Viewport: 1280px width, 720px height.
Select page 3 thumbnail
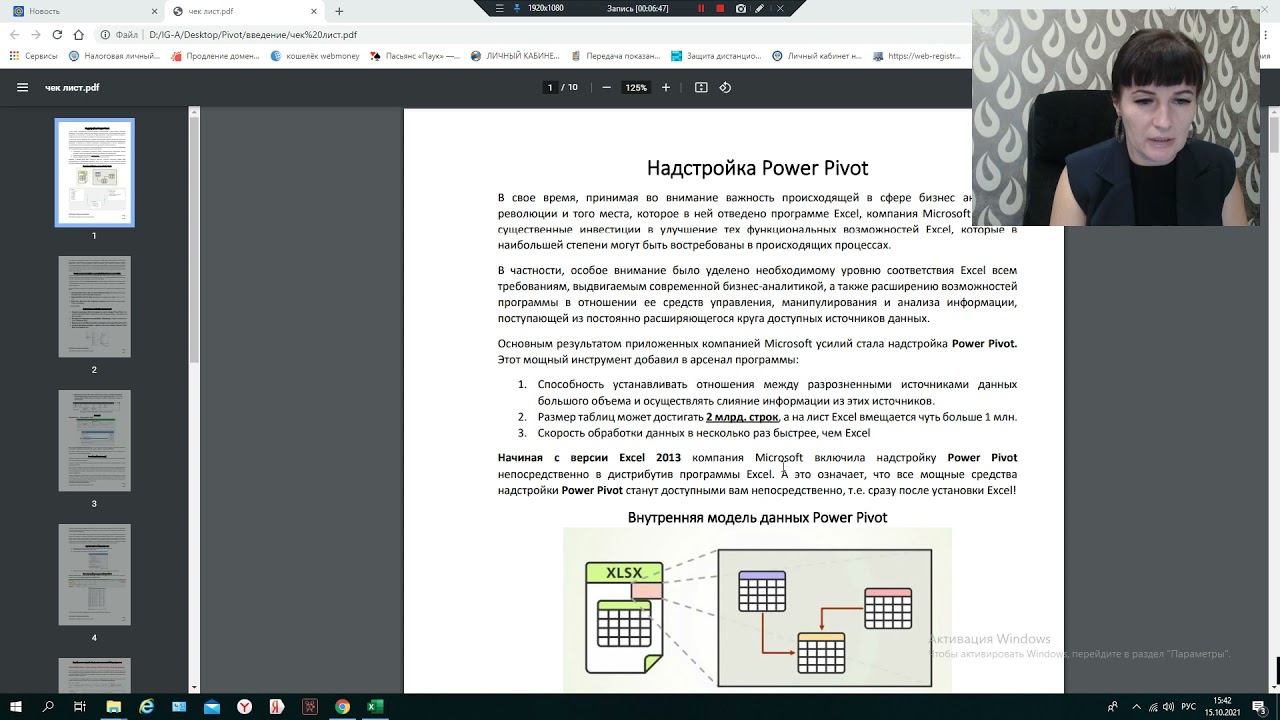[94, 441]
